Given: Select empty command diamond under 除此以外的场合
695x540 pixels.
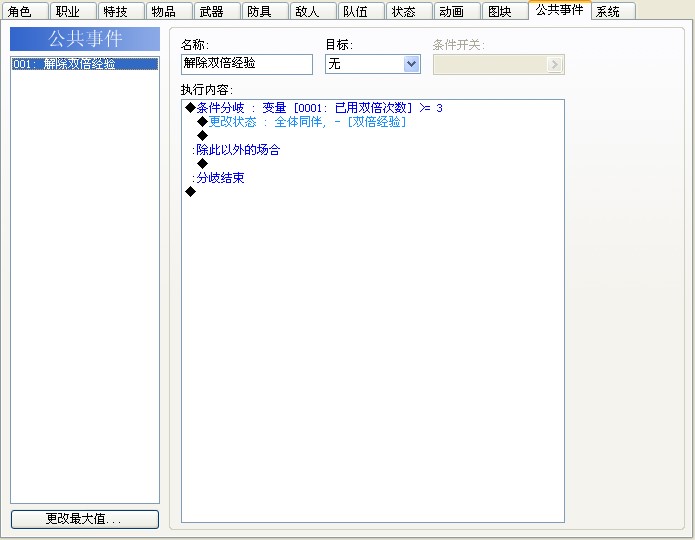Looking at the screenshot, I should (203, 164).
